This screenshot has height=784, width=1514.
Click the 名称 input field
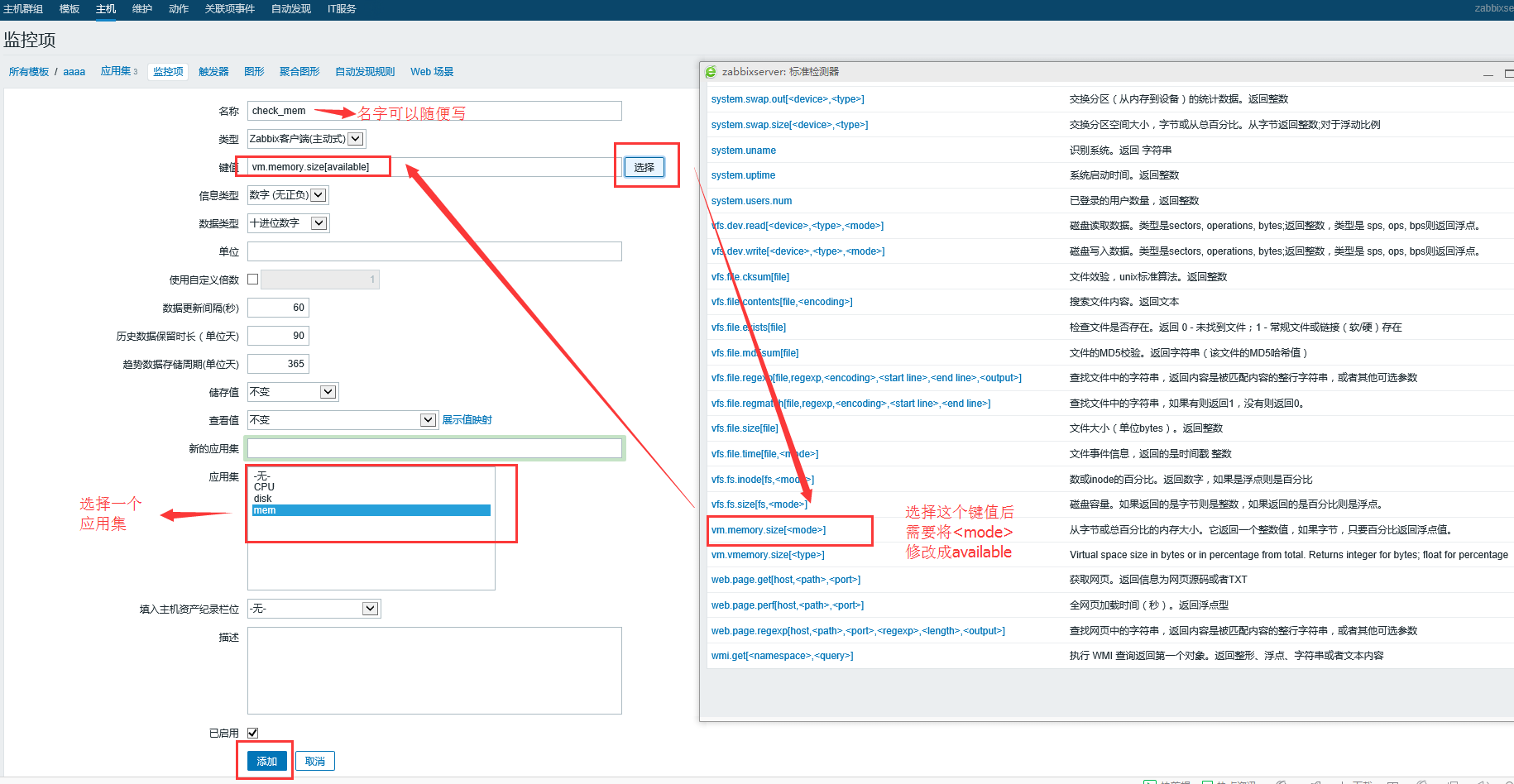pos(434,111)
